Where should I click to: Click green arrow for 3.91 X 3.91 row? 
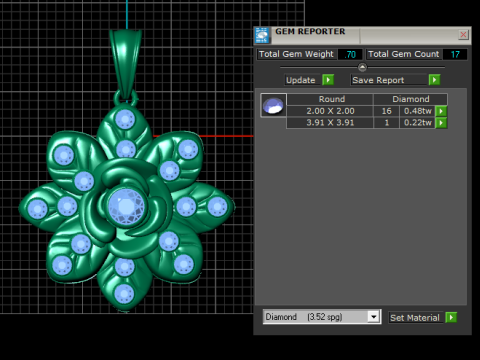coord(441,123)
